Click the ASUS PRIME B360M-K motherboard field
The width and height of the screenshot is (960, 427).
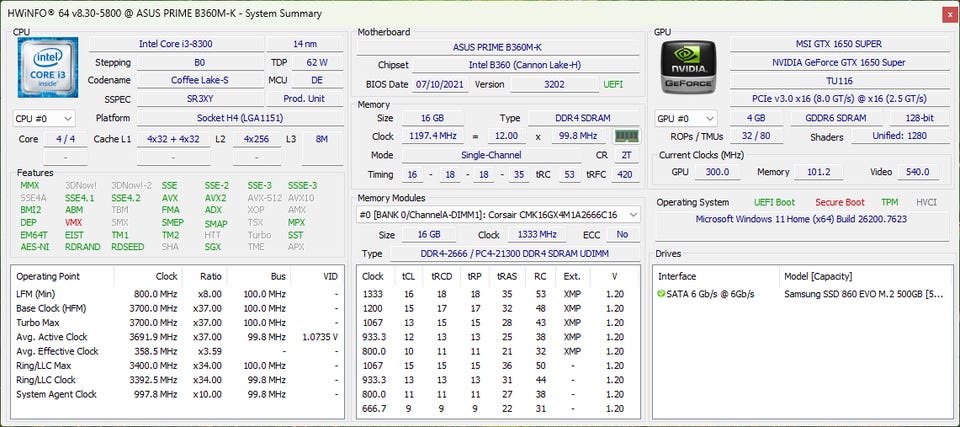click(499, 47)
